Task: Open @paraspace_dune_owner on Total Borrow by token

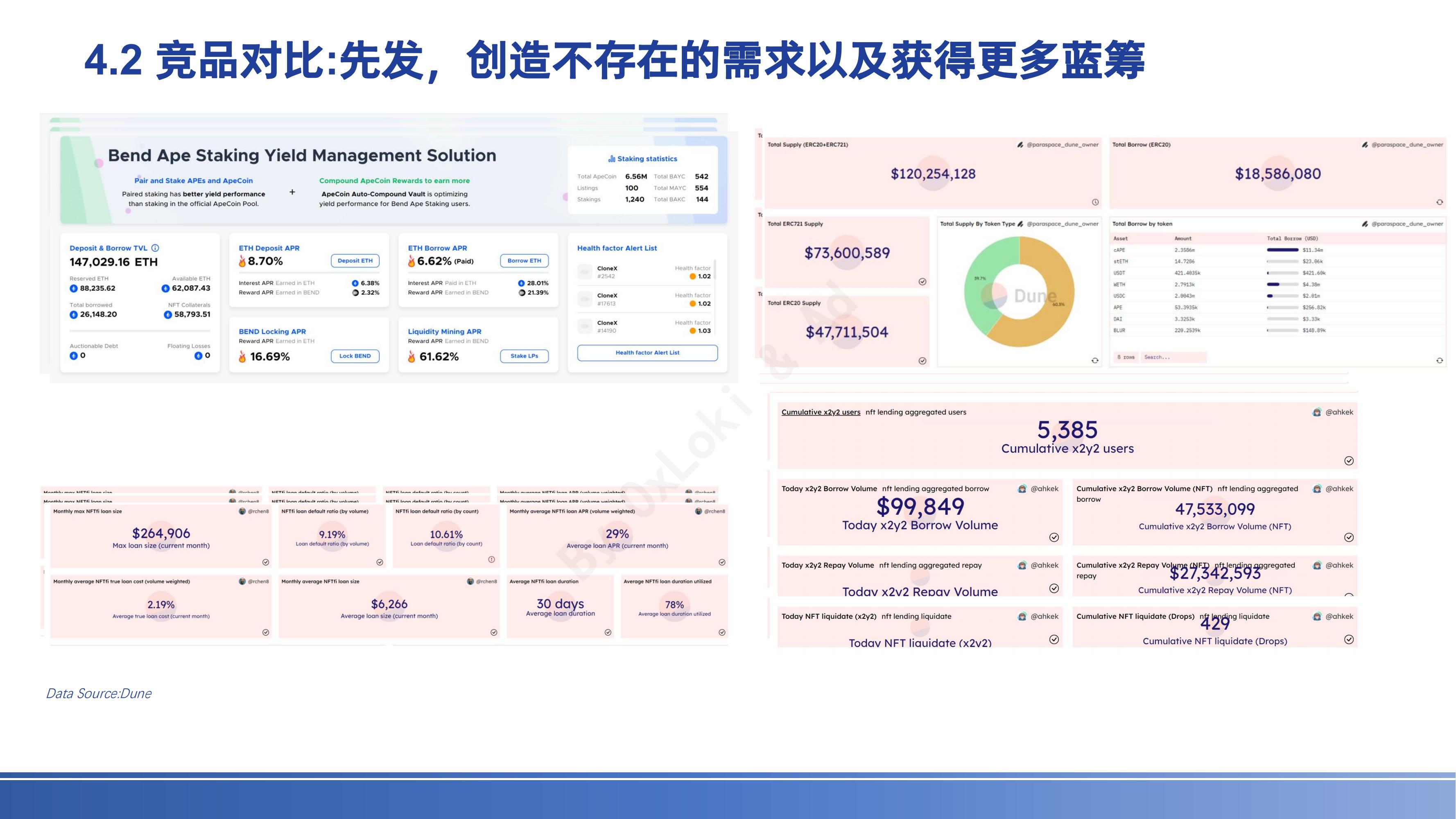Action: (x=1402, y=224)
